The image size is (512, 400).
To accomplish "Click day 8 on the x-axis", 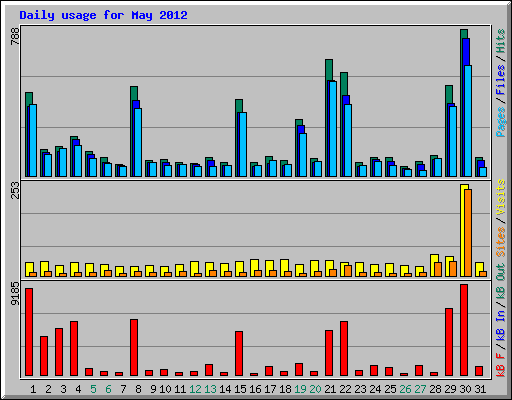I will [138, 389].
